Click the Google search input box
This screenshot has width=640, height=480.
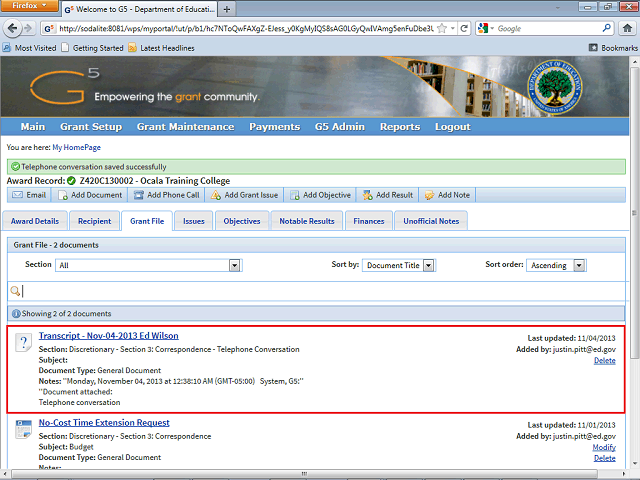pos(547,28)
